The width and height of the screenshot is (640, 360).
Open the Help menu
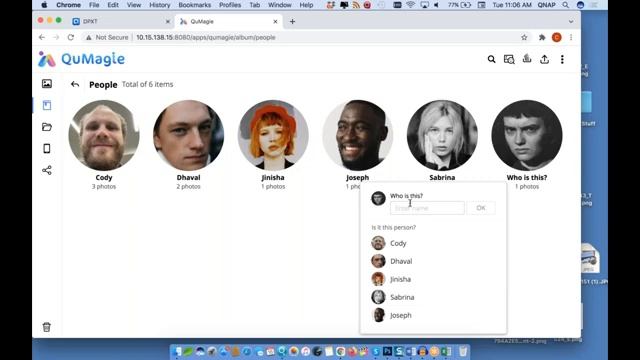(x=306, y=5)
